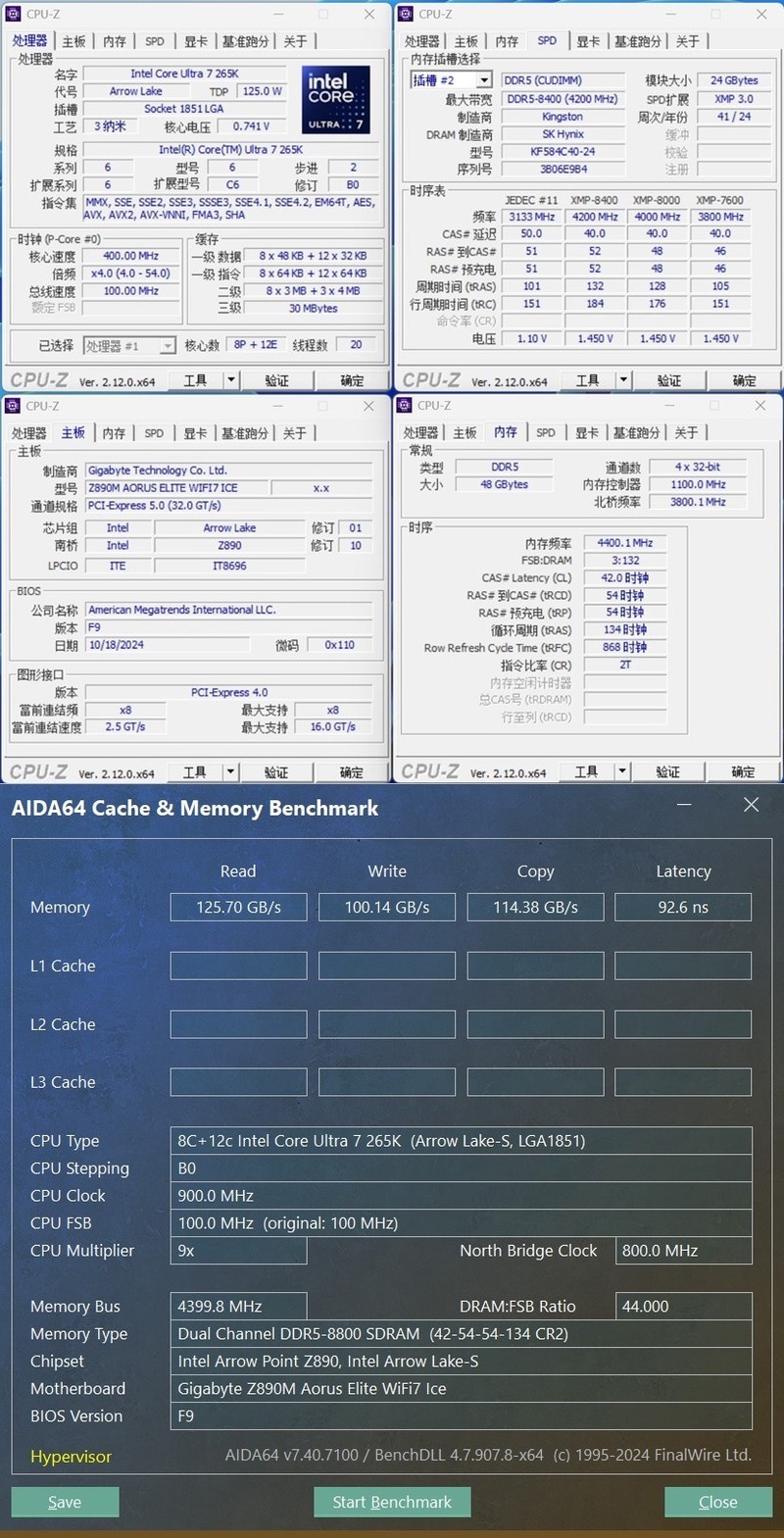The height and width of the screenshot is (1538, 784).
Task: Click the Memory Read result field
Action: coord(238,907)
